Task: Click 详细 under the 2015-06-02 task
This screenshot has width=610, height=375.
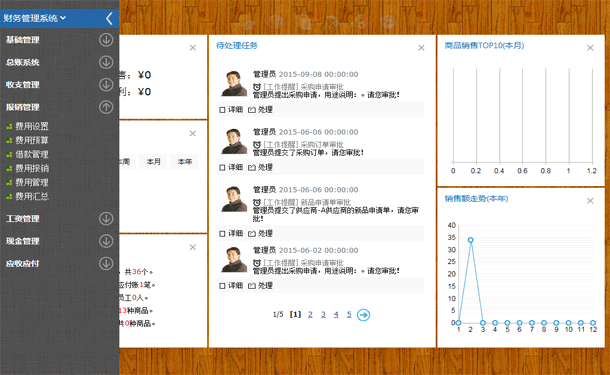Action: (x=231, y=286)
